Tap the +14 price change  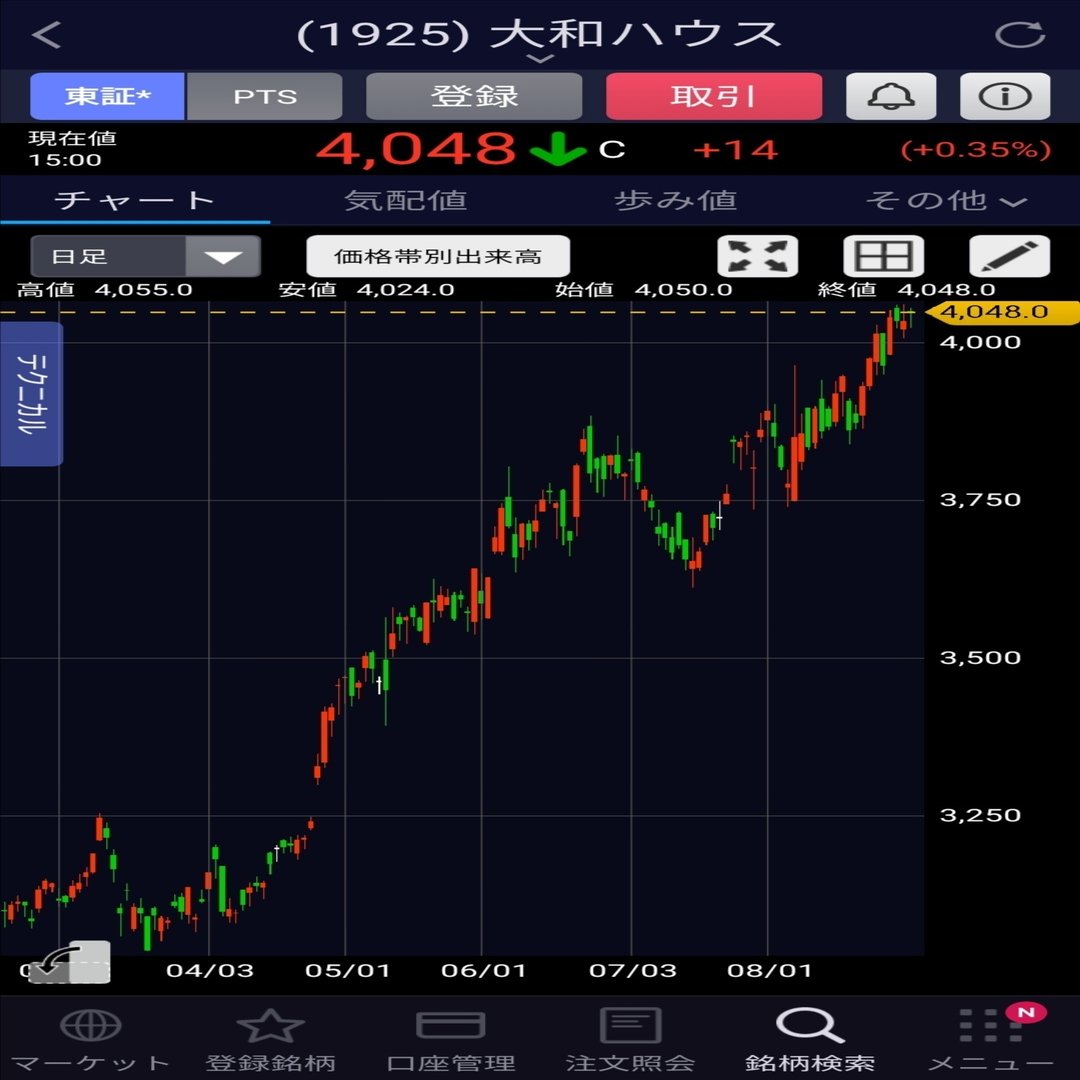[736, 149]
